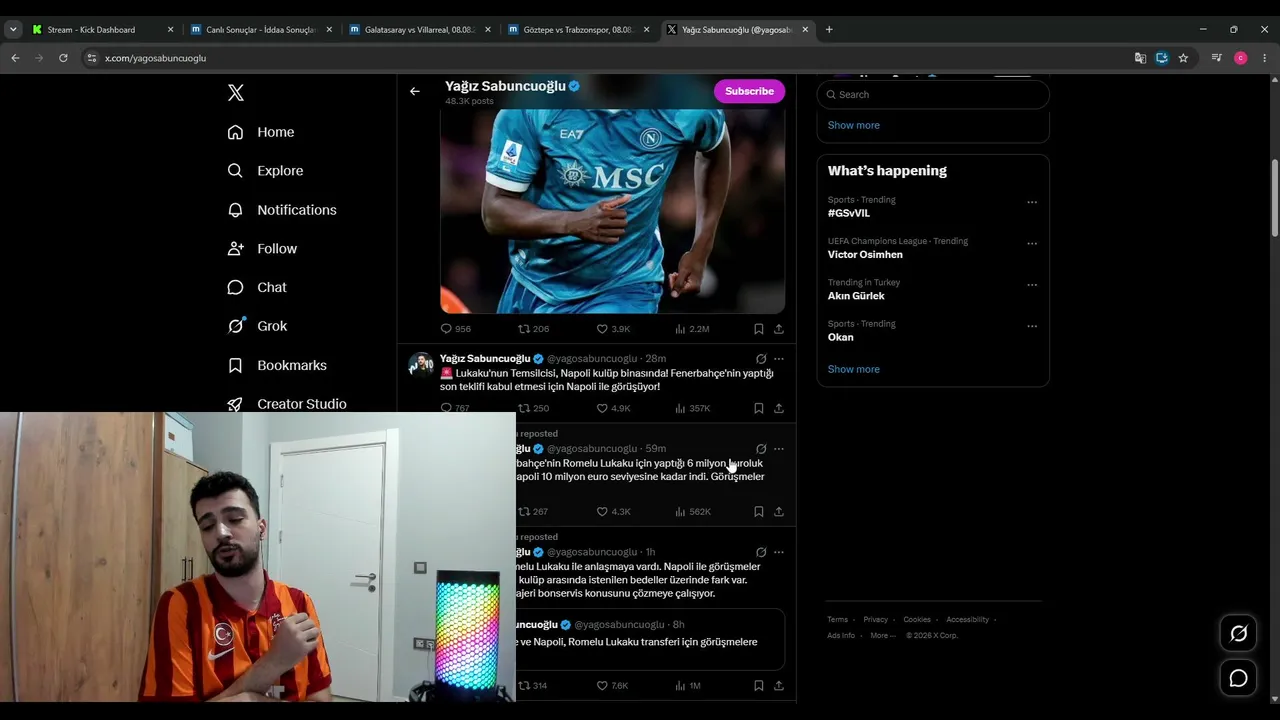The width and height of the screenshot is (1280, 720).
Task: Click the purple Subscribe button
Action: click(x=749, y=91)
